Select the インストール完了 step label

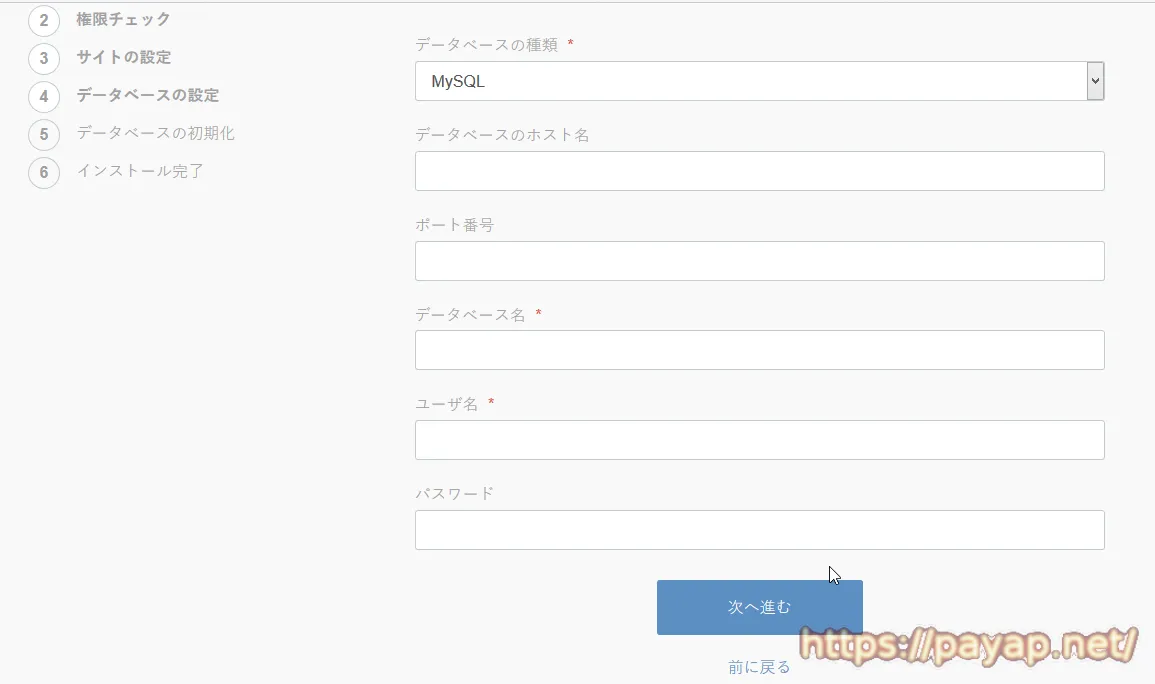coord(140,171)
